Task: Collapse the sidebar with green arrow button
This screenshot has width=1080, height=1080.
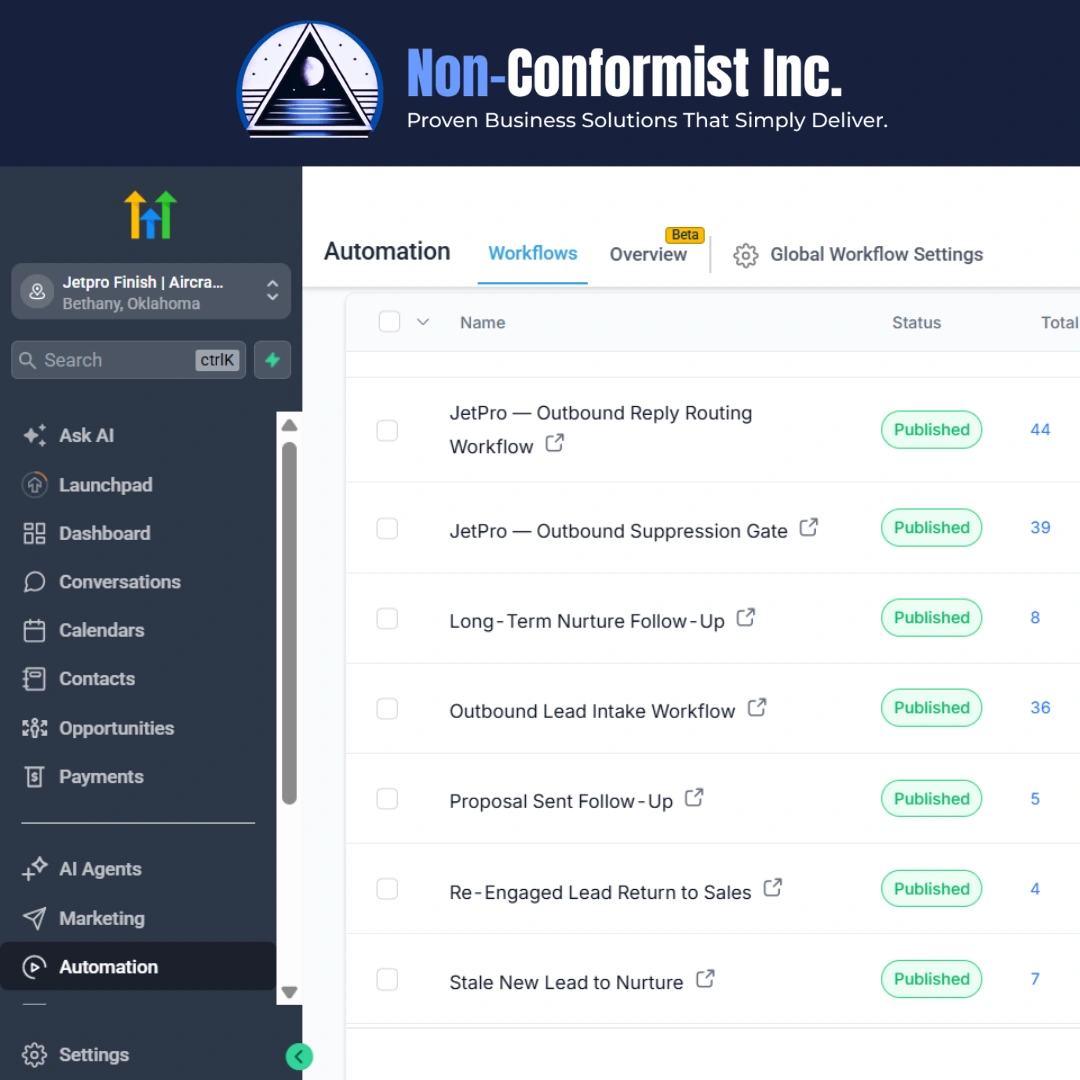Action: click(299, 1056)
